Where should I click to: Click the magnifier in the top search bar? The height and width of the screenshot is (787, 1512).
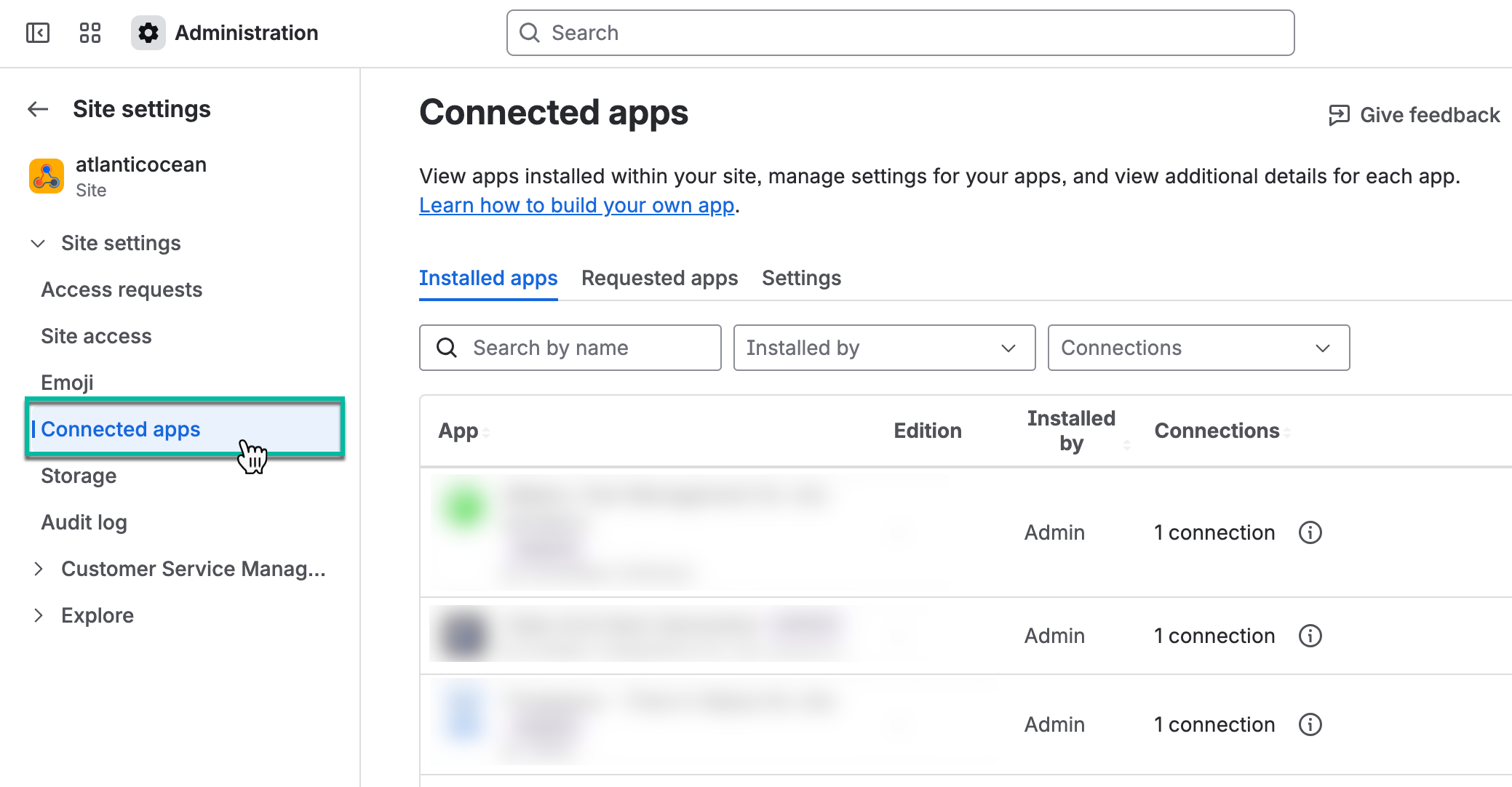point(529,33)
